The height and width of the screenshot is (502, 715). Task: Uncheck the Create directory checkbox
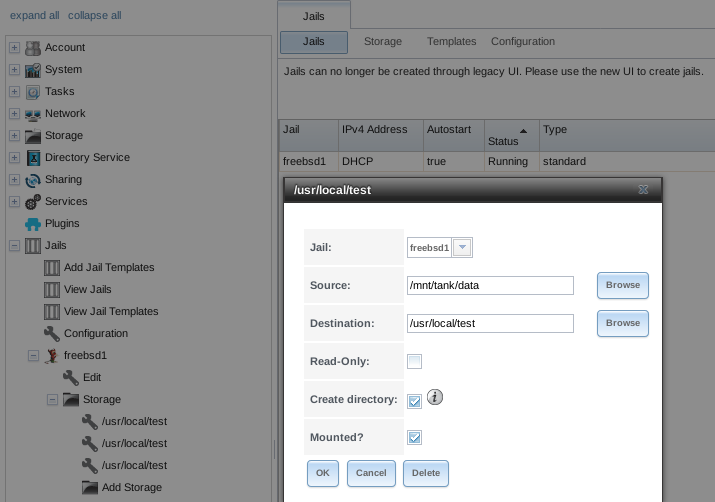(414, 400)
